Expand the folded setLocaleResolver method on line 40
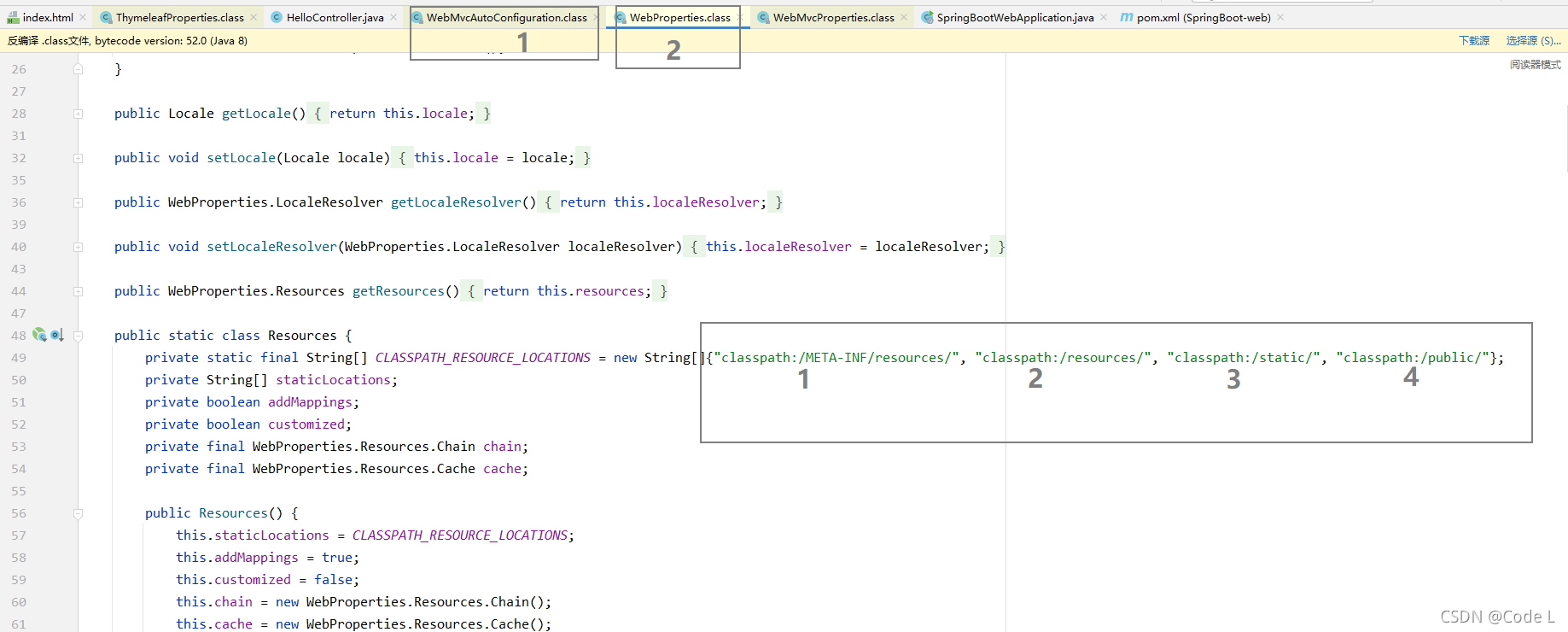Screen dimensions: 1568x632 click(78, 247)
